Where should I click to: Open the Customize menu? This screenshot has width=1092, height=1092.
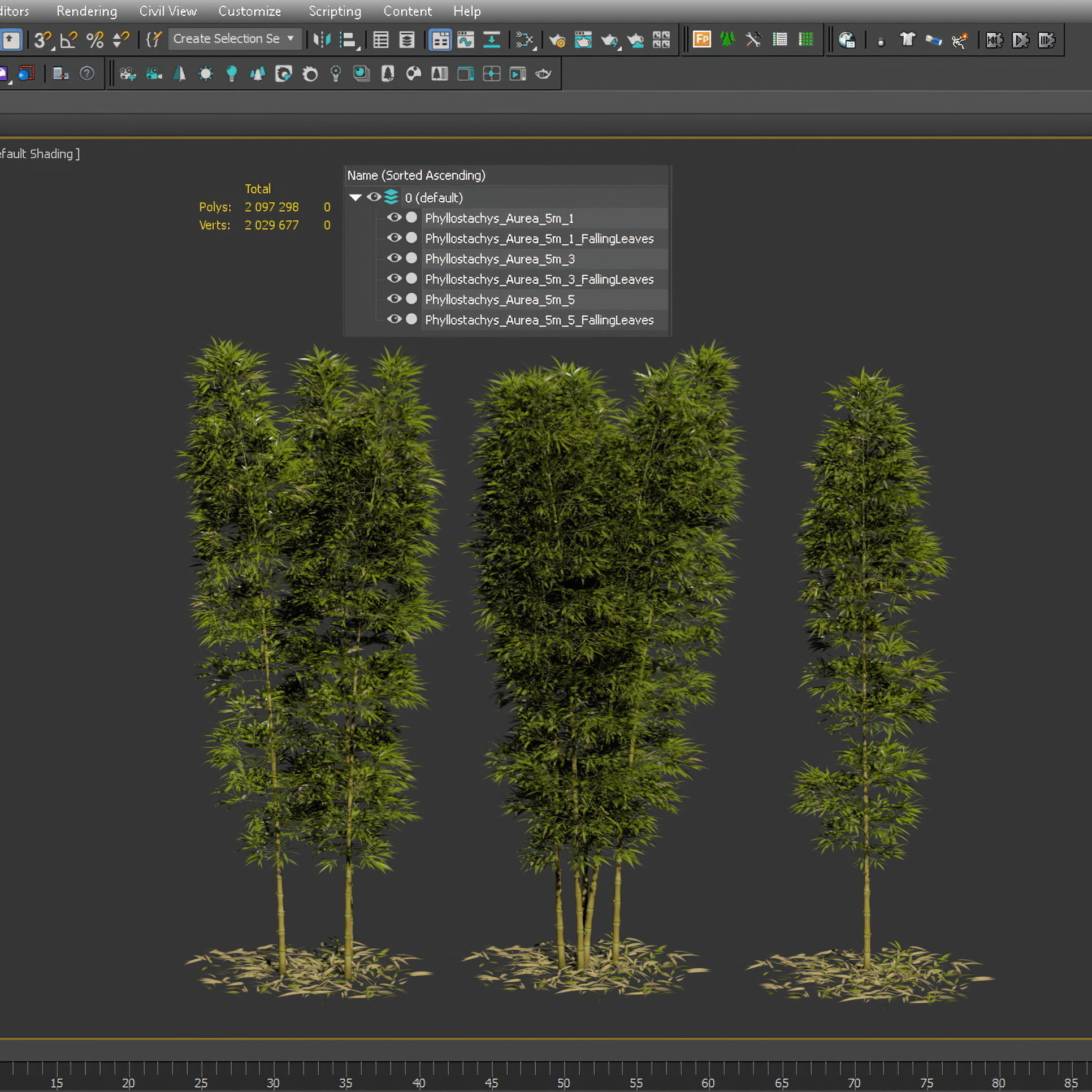250,11
